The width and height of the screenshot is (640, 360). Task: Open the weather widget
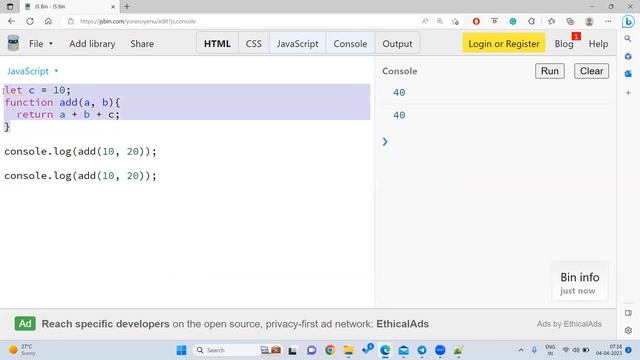23,350
